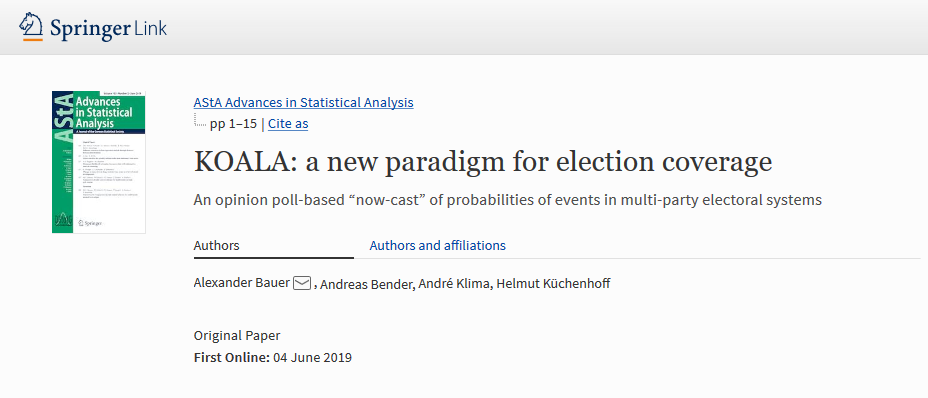Viewport: 928px width, 398px height.
Task: Click the email envelope icon beside Alexander Bauer
Action: pos(302,284)
